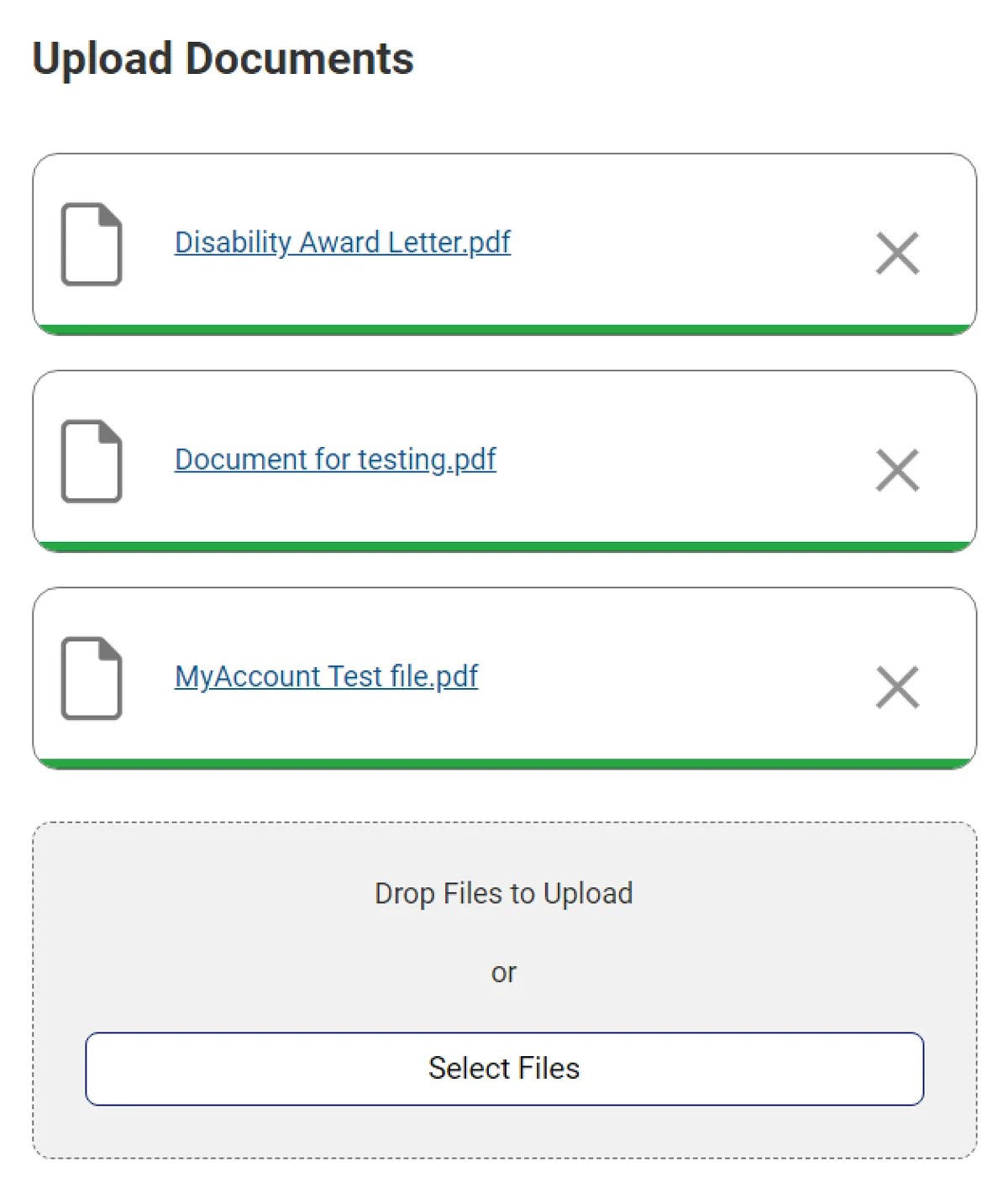Click empty space in the Document for testing card
Image resolution: width=1008 pixels, height=1188 pixels.
click(689, 460)
